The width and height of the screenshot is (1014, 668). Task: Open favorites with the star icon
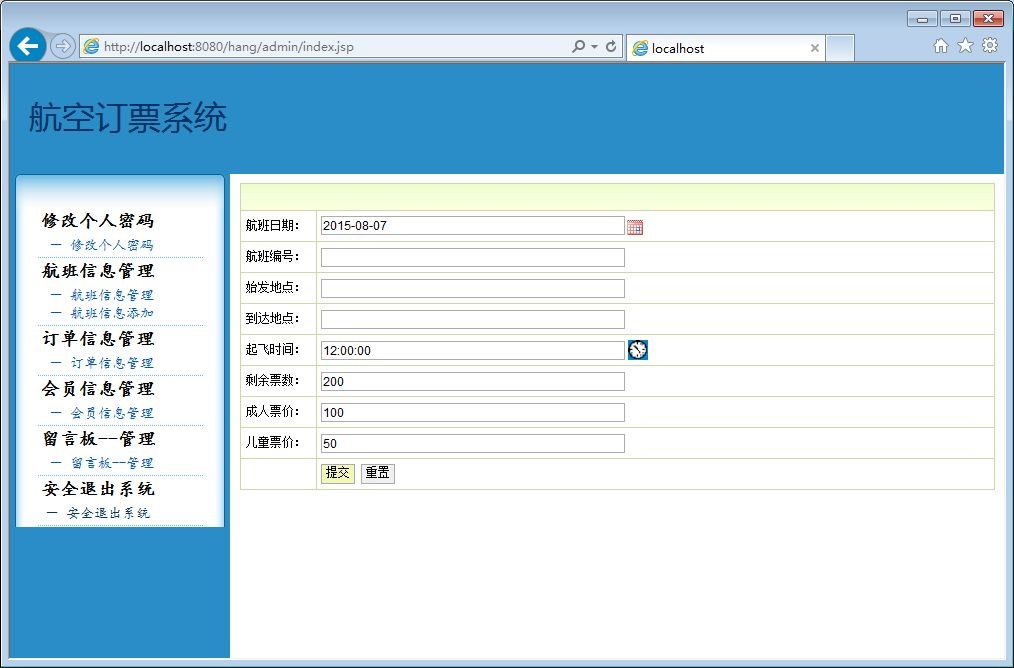pos(965,45)
